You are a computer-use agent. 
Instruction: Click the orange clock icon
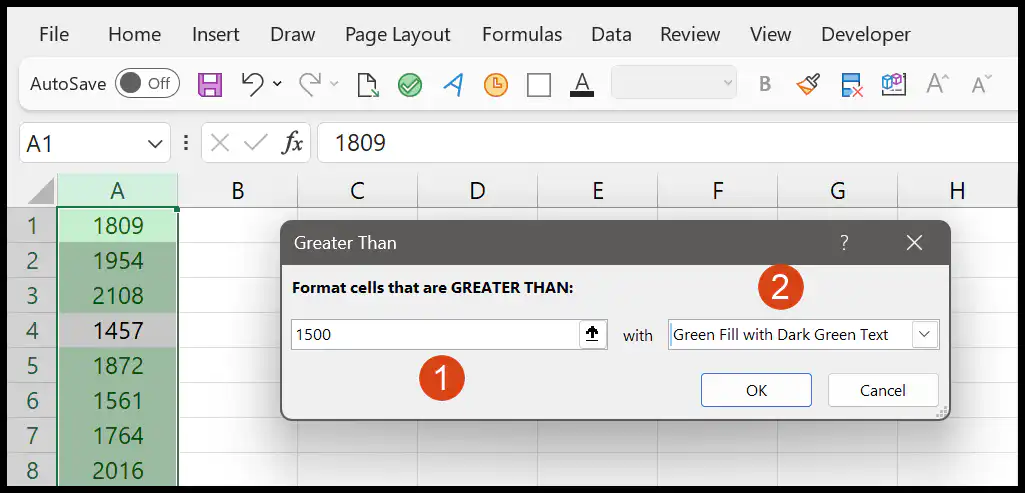(x=496, y=85)
